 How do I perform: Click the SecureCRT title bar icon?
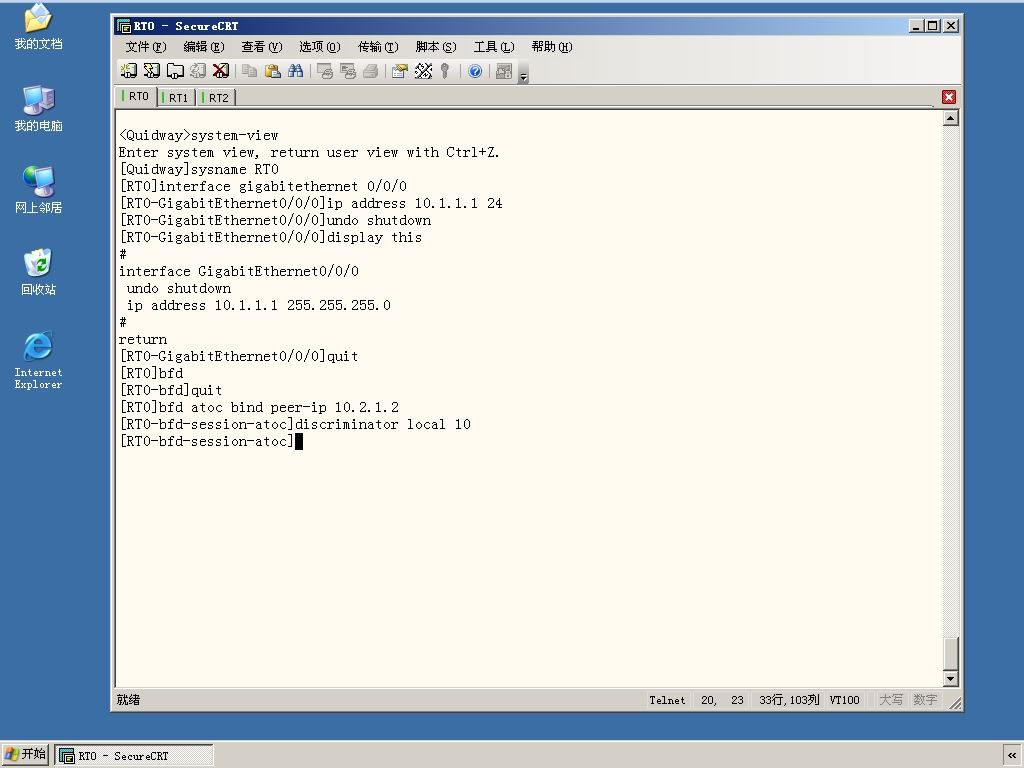pyautogui.click(x=123, y=26)
